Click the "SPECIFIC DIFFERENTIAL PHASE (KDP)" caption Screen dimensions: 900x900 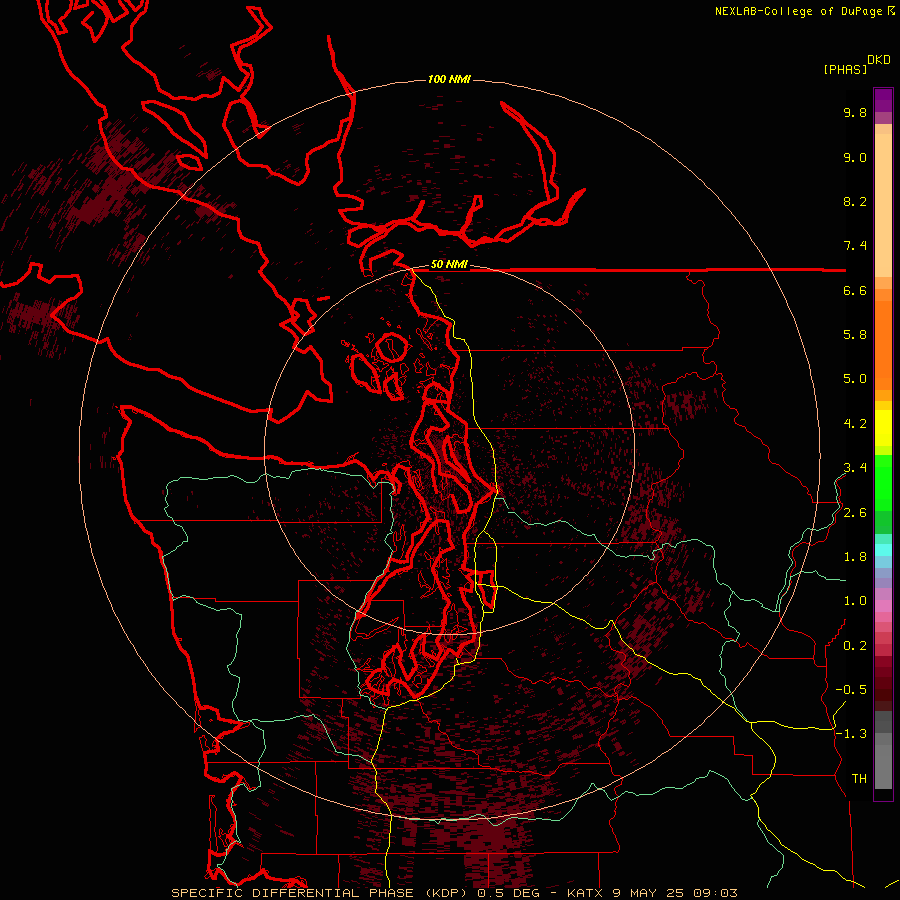[319, 893]
